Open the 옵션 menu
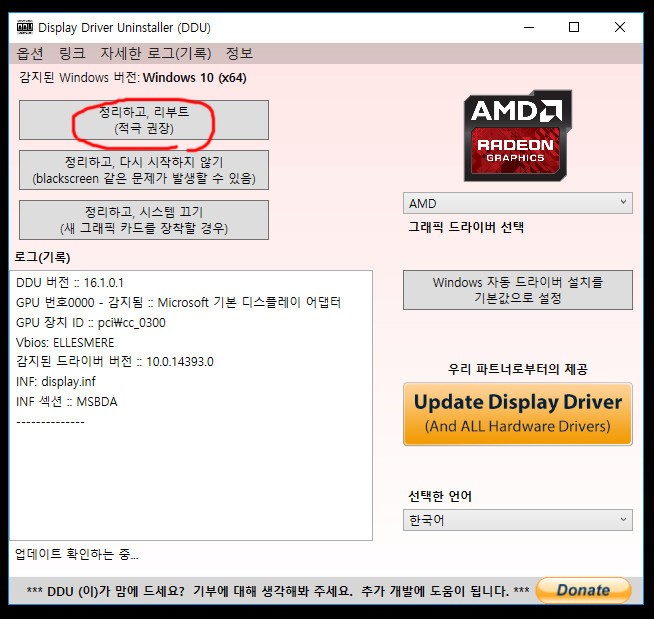The image size is (654, 619). [x=30, y=53]
